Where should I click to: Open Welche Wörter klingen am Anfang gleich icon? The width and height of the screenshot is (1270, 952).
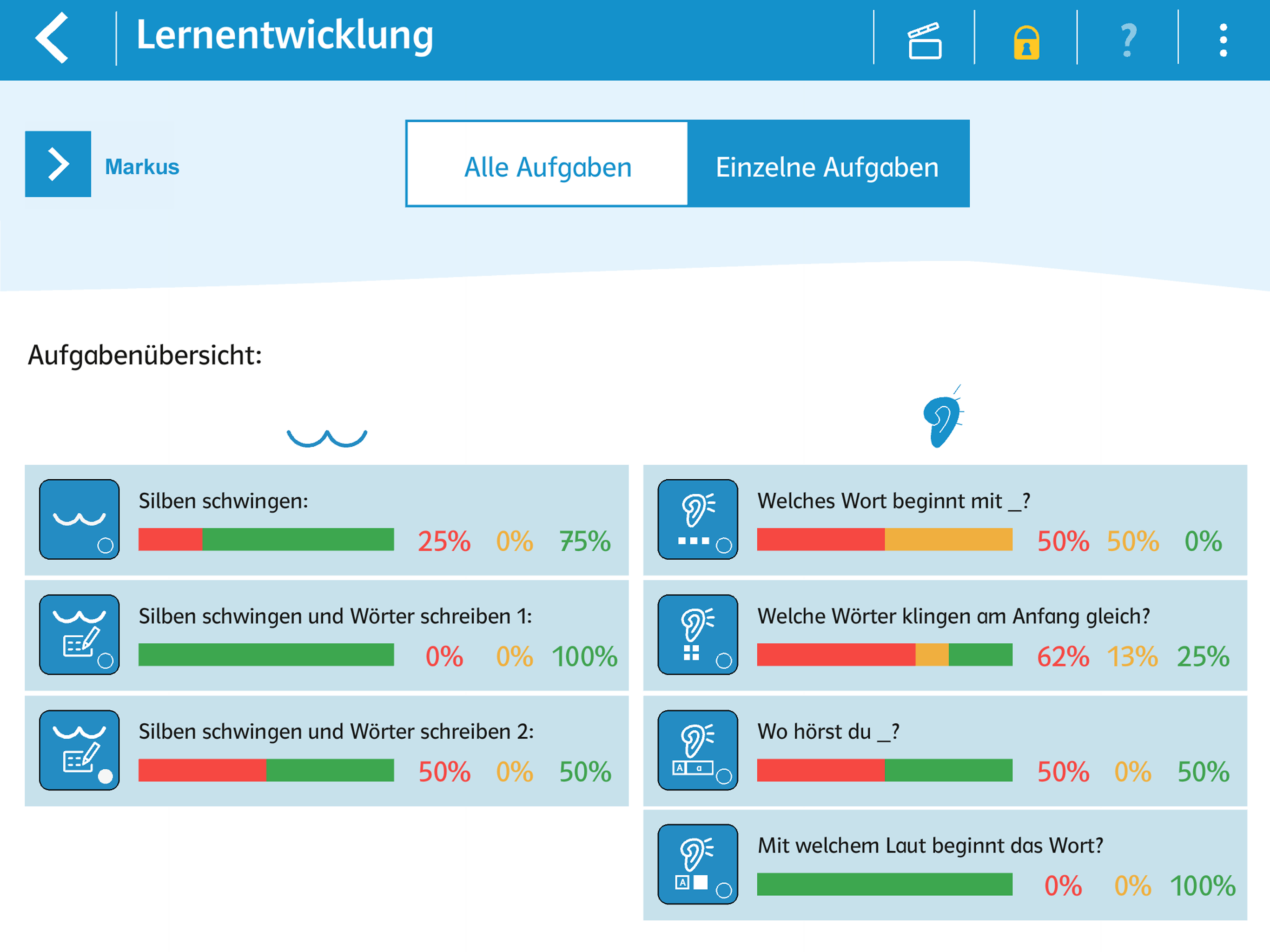click(698, 635)
